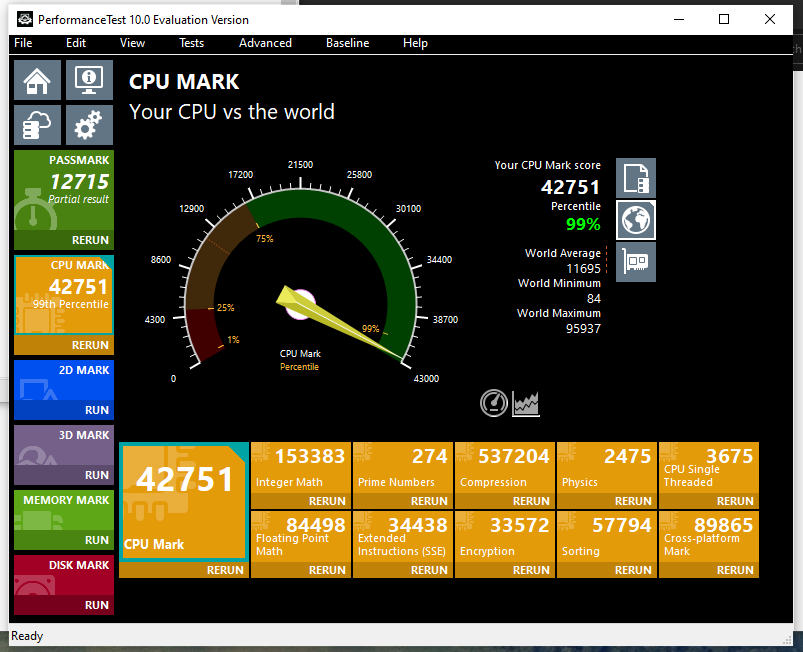
Task: Open the Advanced menu
Action: click(x=265, y=43)
